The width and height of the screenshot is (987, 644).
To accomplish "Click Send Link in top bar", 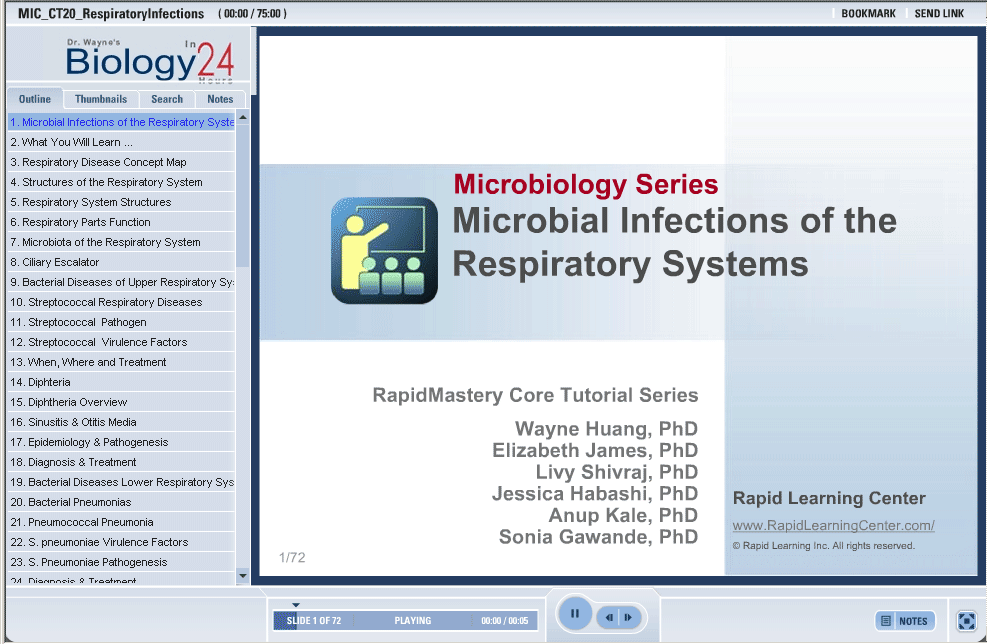I will pos(939,14).
